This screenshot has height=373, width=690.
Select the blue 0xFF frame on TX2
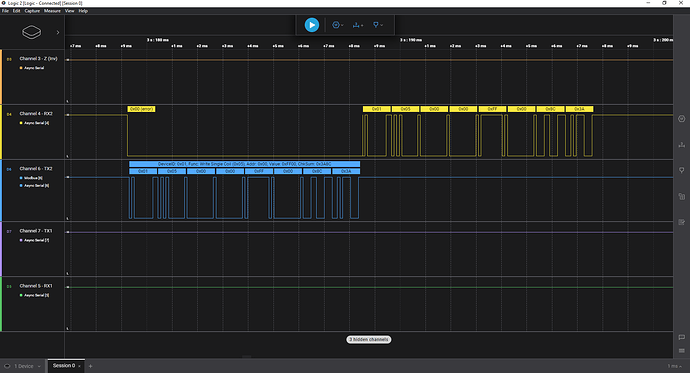(259, 171)
